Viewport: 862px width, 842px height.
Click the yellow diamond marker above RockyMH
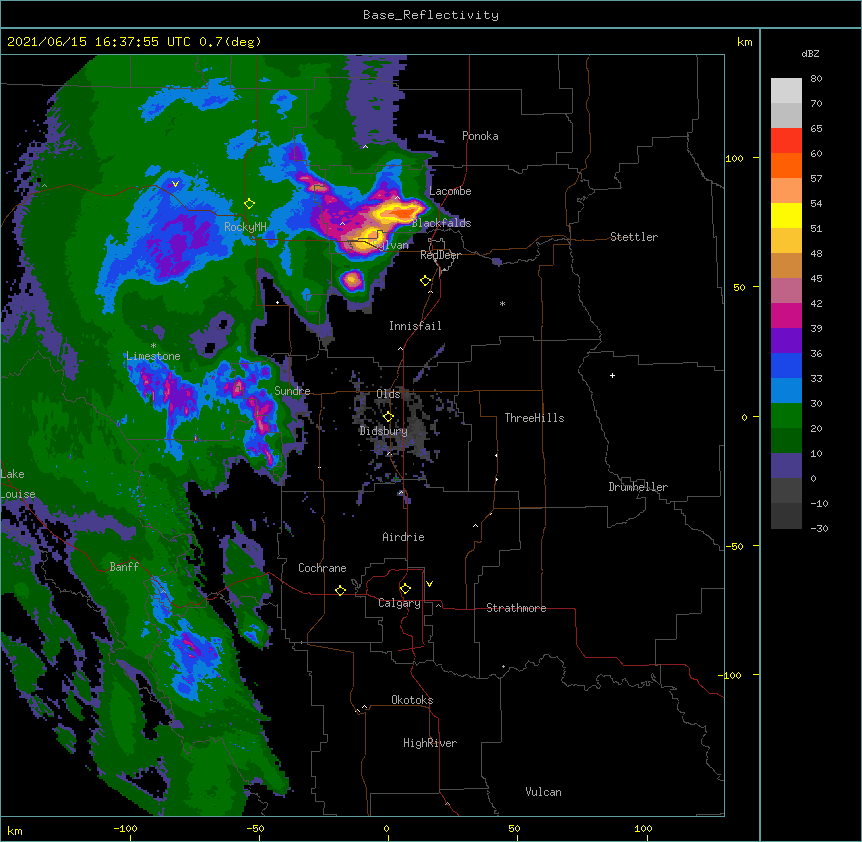[x=249, y=204]
